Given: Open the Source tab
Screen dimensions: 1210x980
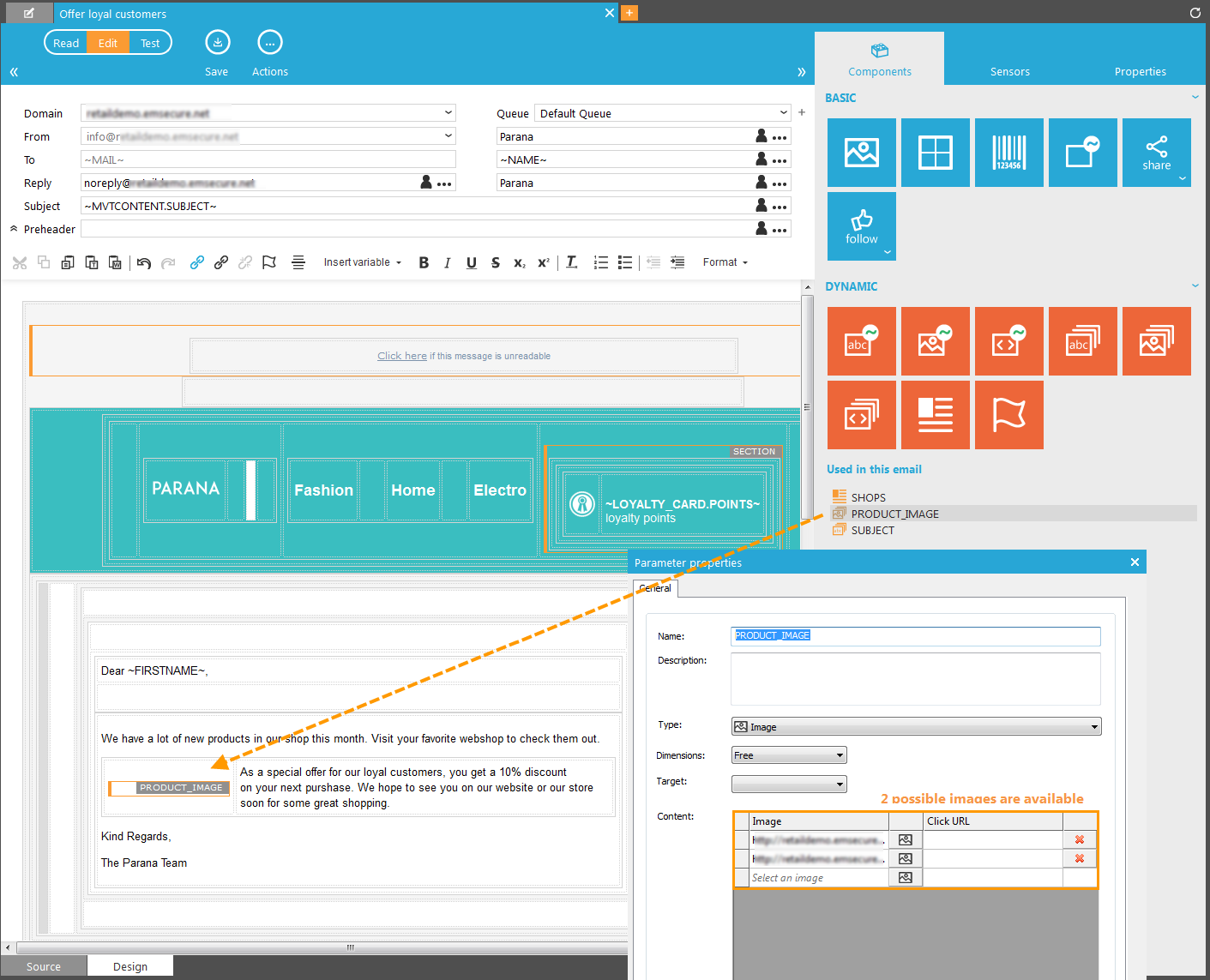Looking at the screenshot, I should (44, 966).
